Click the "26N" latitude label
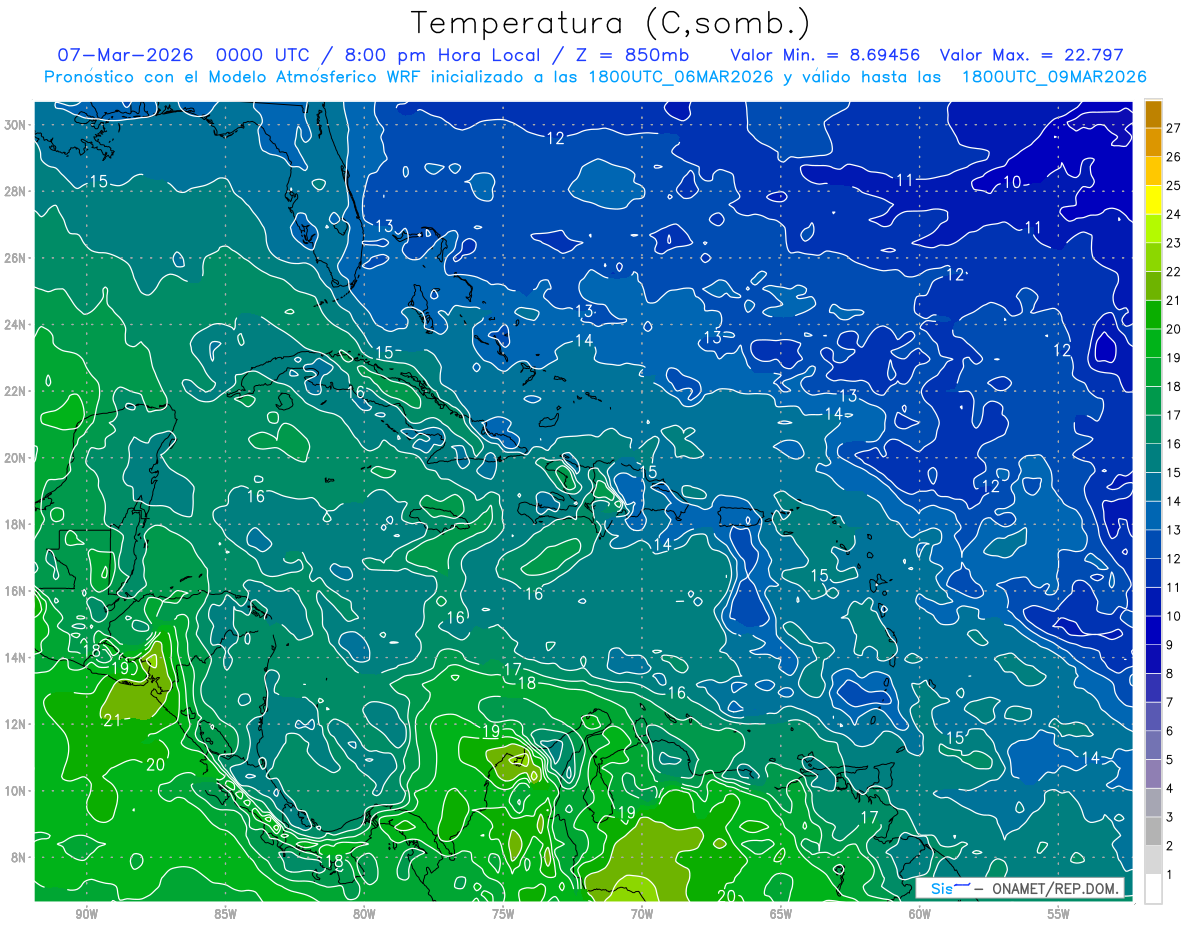This screenshot has width=1200, height=927. coord(15,258)
